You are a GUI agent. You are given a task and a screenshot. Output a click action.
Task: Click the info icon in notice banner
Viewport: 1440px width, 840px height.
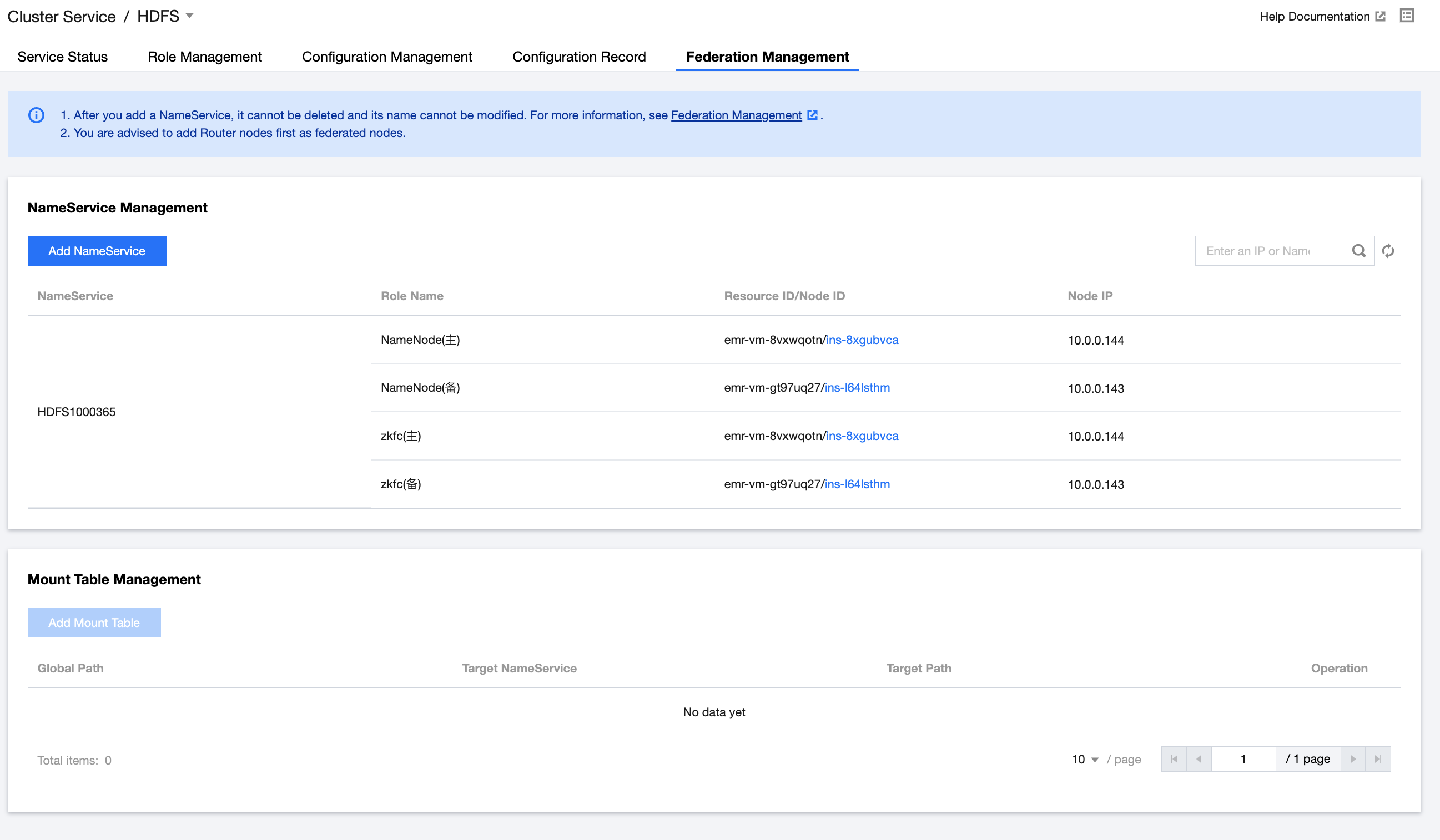click(x=36, y=115)
